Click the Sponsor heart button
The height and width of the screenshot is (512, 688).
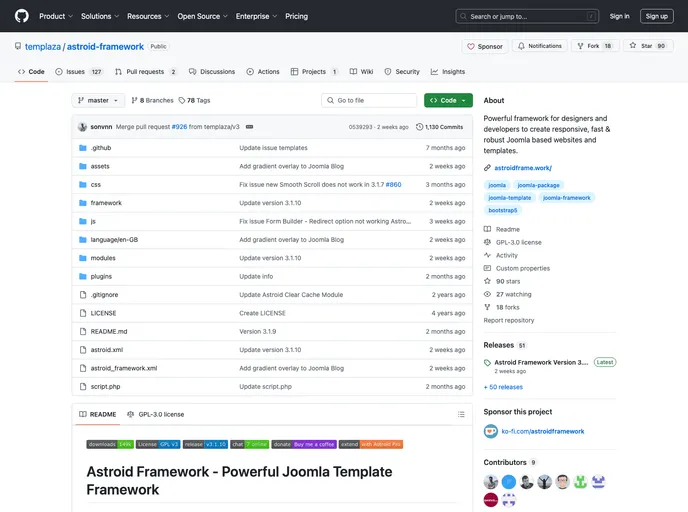tap(484, 46)
